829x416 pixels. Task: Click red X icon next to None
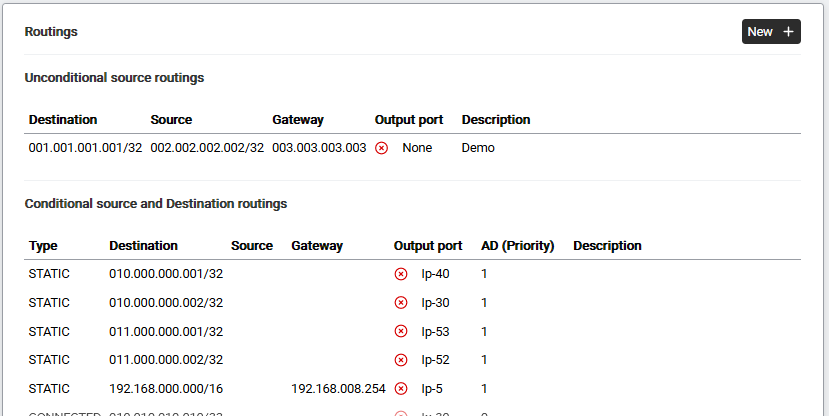click(x=381, y=148)
